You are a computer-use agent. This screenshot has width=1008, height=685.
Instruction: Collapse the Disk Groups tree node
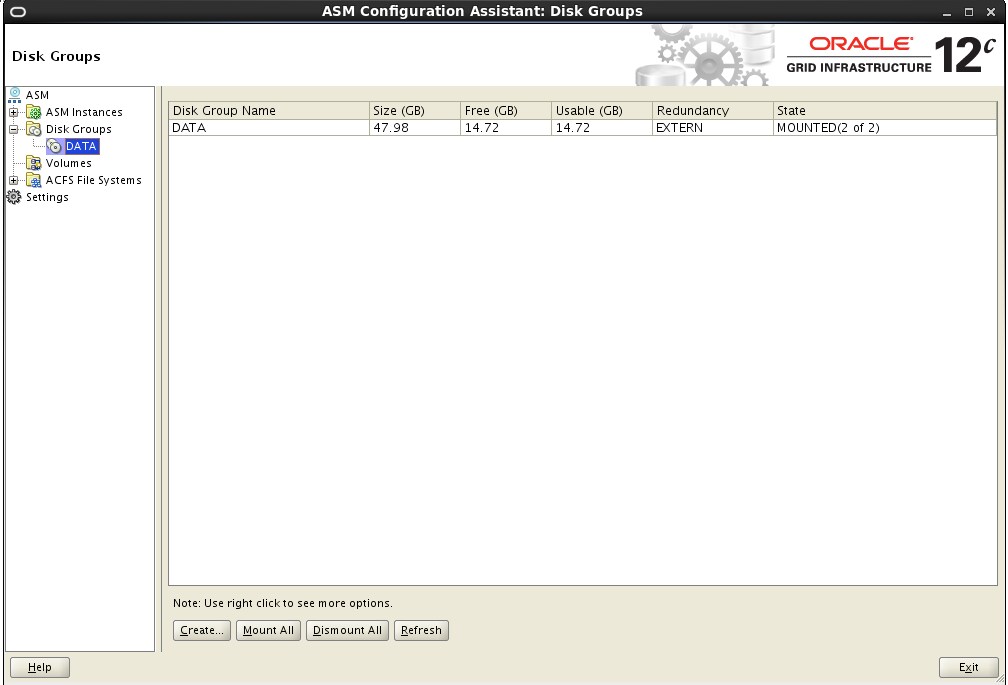[14, 129]
